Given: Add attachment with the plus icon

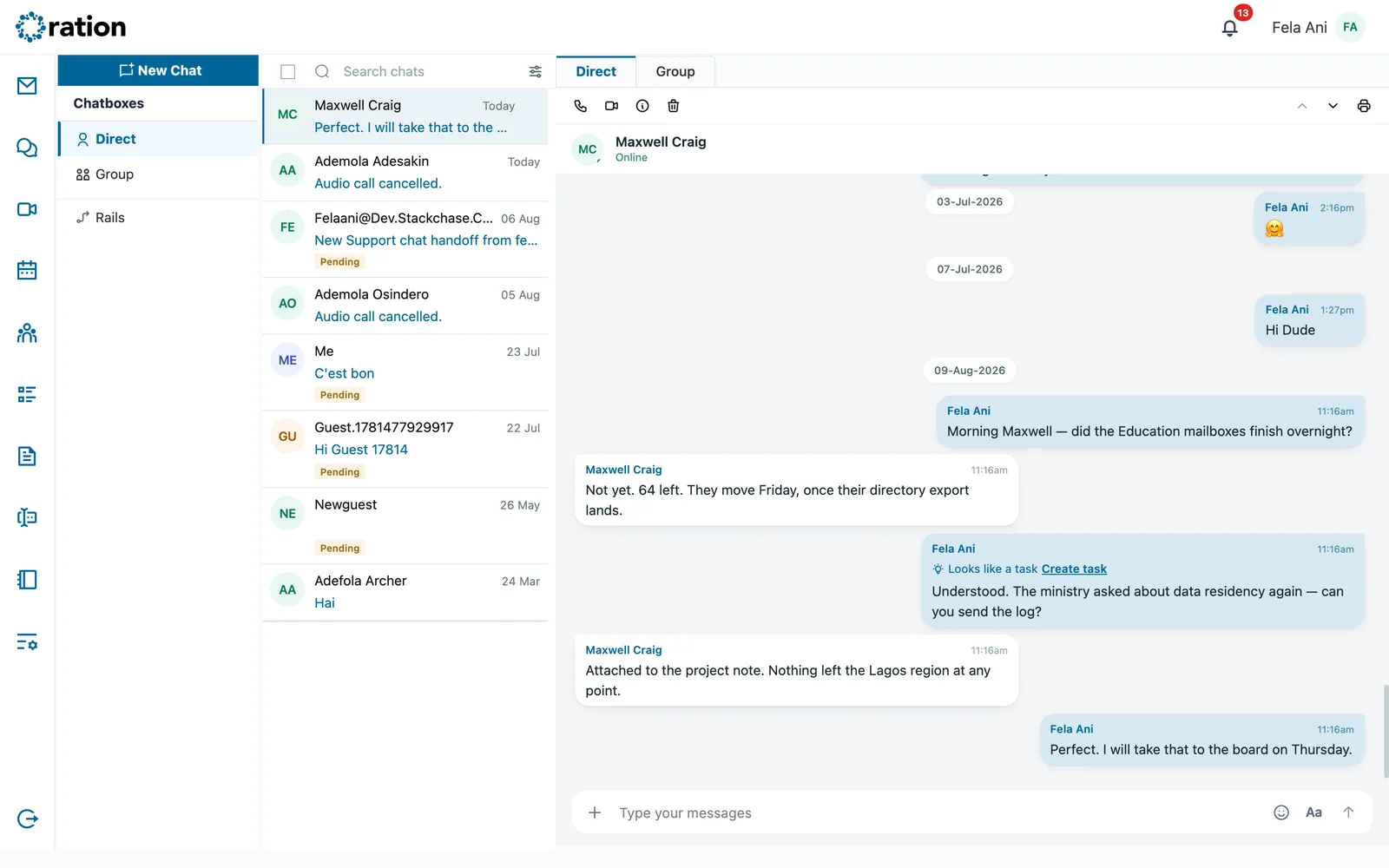Looking at the screenshot, I should 595,812.
